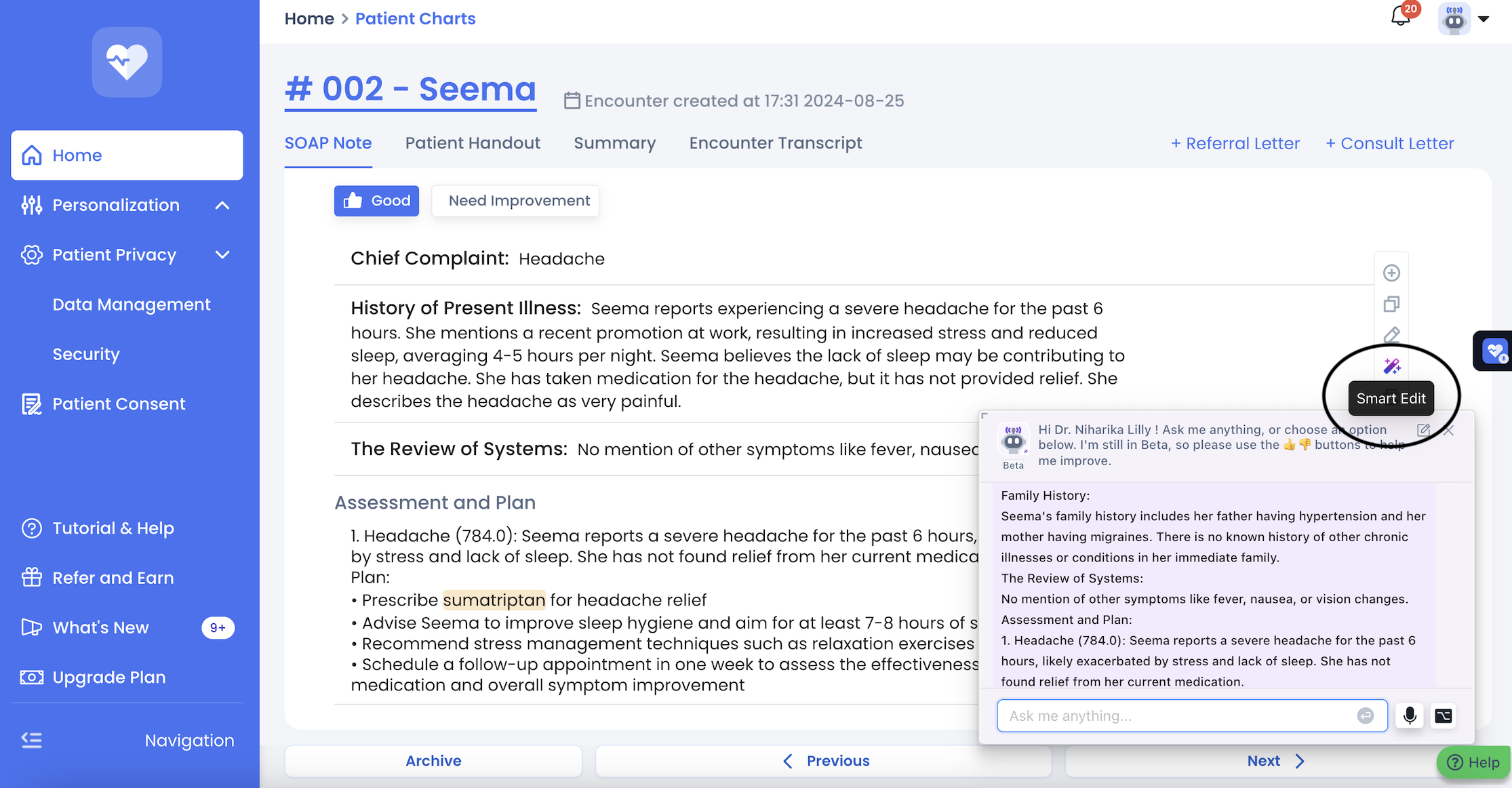
Task: Open the user avatar dropdown arrow
Action: 1484,19
